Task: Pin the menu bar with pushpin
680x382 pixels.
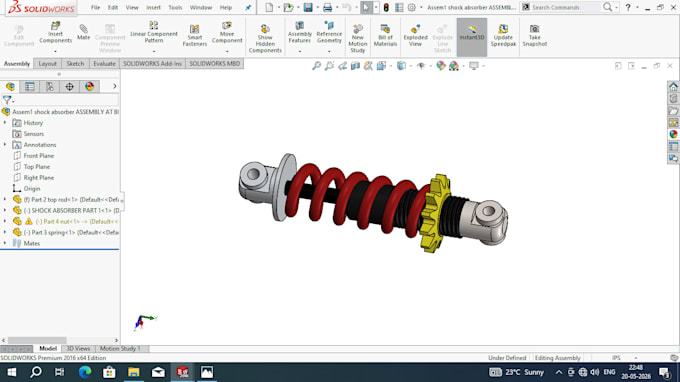Action: point(248,7)
